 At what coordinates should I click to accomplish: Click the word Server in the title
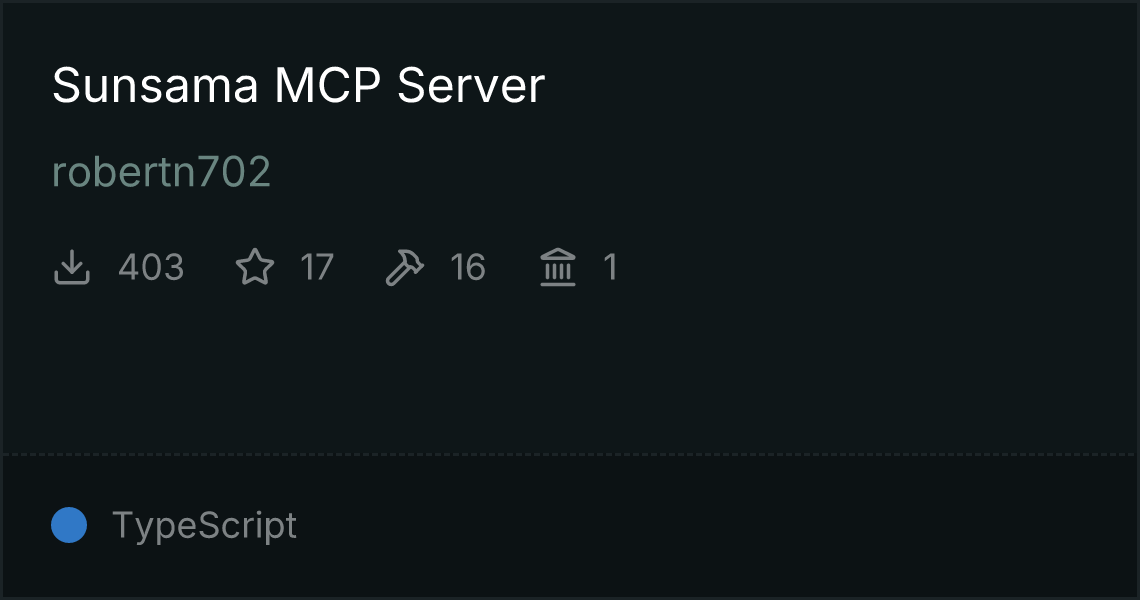pos(470,85)
